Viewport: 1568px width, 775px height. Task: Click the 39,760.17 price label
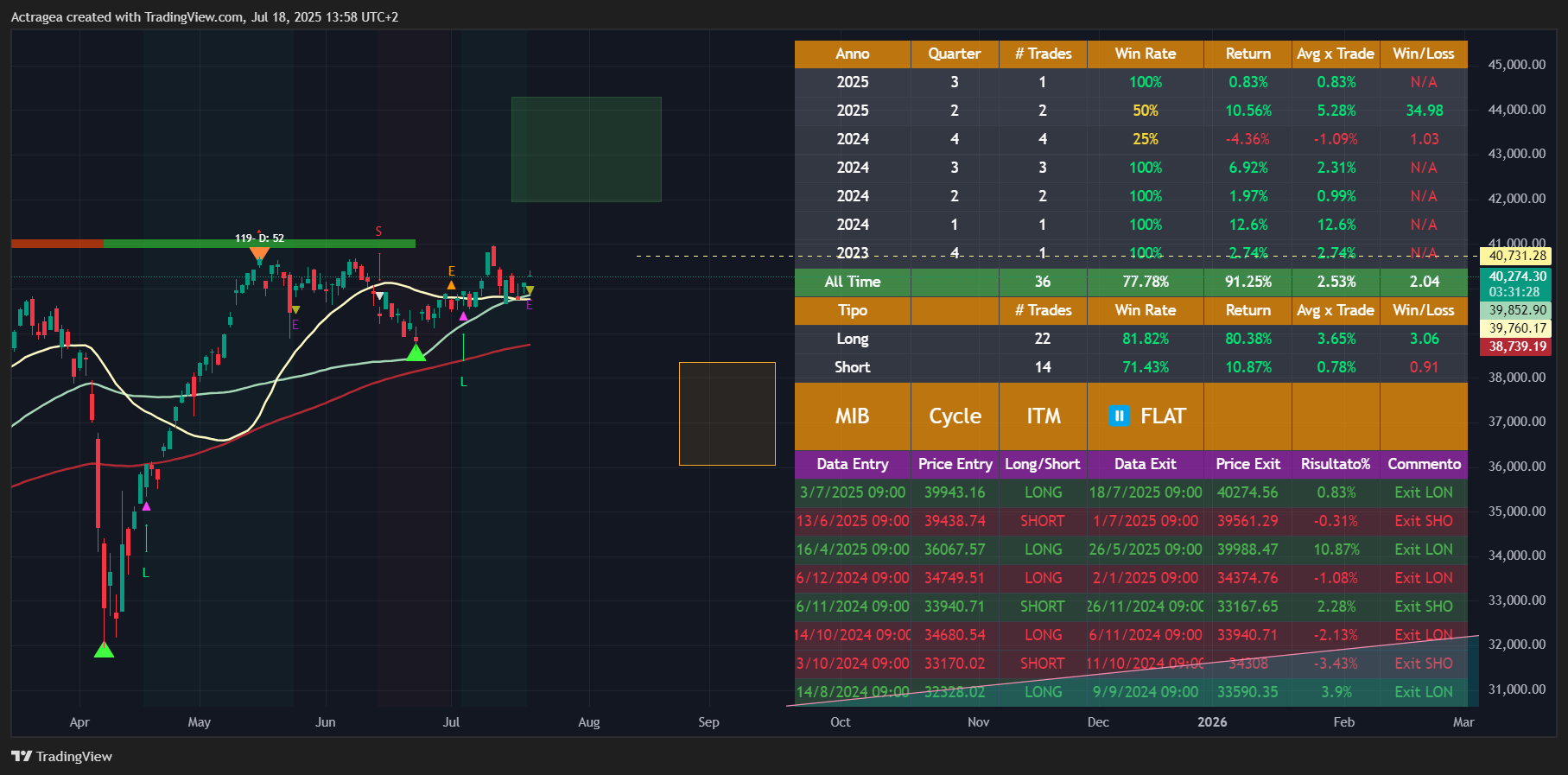(x=1517, y=328)
